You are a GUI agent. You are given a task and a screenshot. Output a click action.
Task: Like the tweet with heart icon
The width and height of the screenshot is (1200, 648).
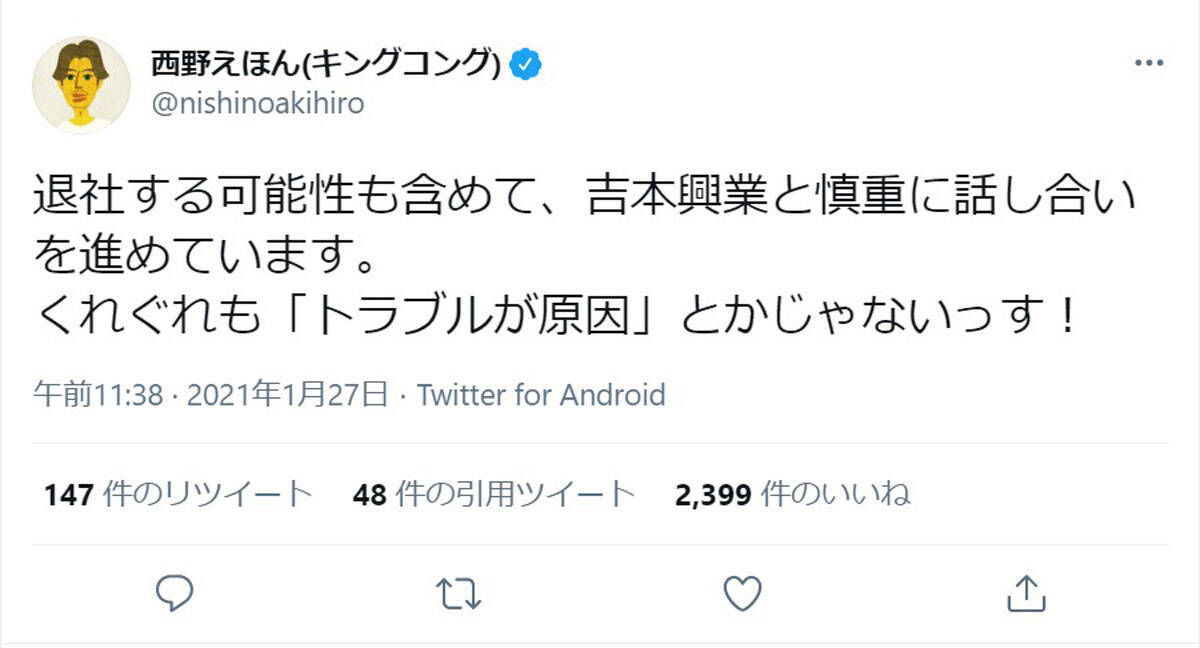742,593
